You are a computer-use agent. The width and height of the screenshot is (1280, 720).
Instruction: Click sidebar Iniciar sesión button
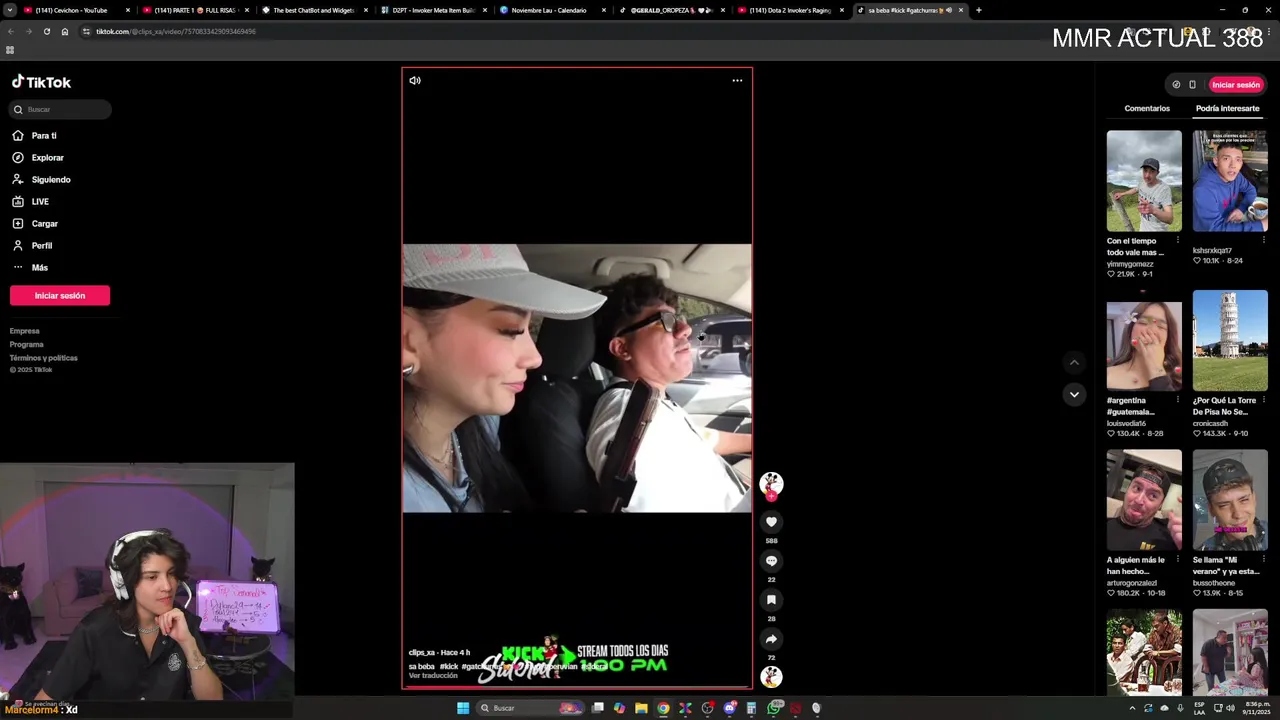pyautogui.click(x=60, y=295)
